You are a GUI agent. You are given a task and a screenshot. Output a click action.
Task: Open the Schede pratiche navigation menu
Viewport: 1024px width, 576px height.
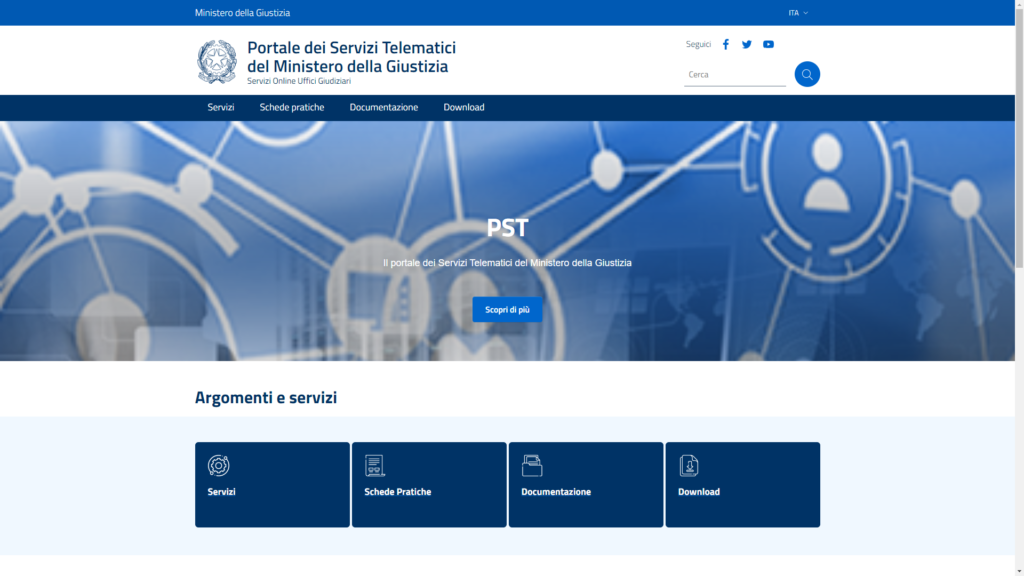pos(292,107)
